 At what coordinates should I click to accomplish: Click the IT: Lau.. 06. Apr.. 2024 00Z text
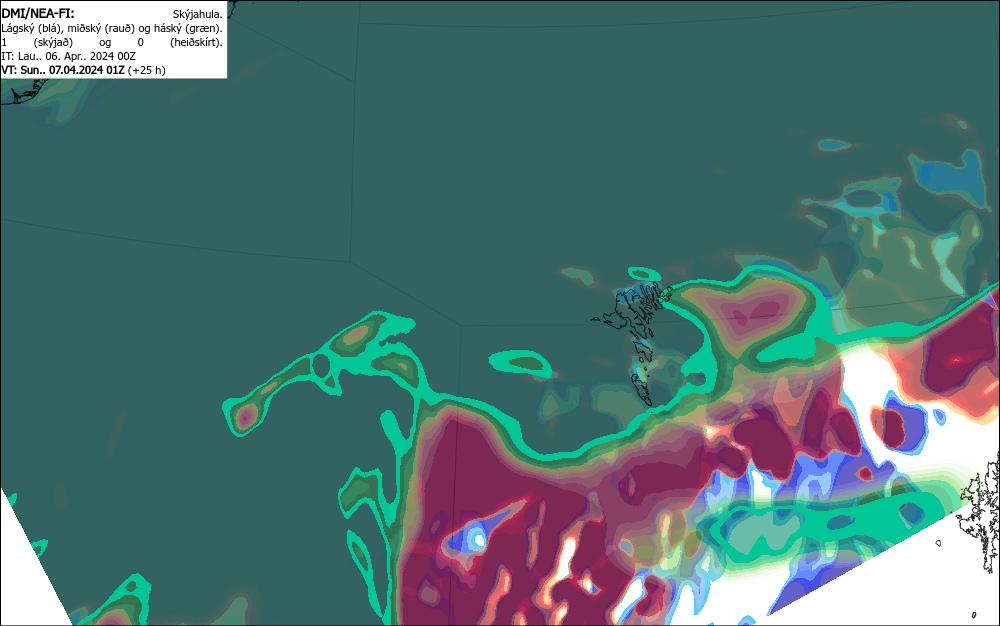pos(68,56)
